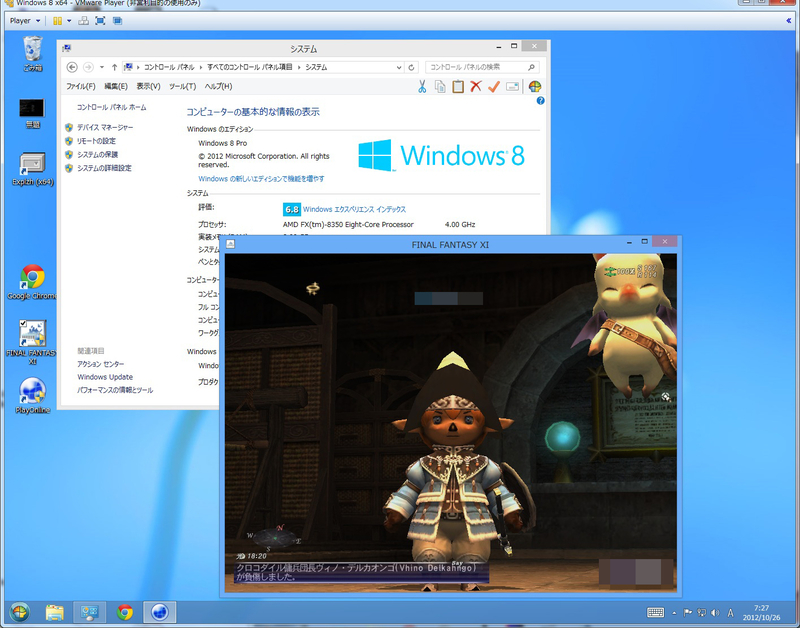Click the Windows の新しいエディションで機能を増やす link
The width and height of the screenshot is (800, 628).
point(261,179)
